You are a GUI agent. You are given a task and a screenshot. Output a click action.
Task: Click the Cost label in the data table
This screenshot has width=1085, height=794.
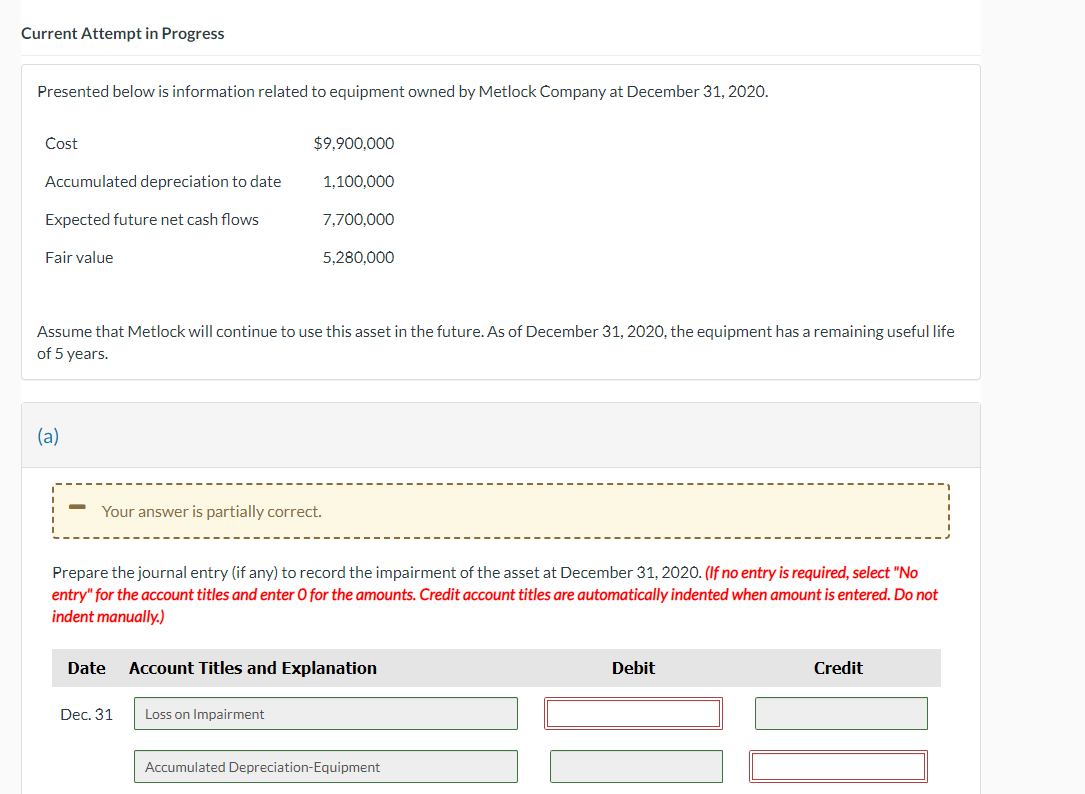pos(61,143)
